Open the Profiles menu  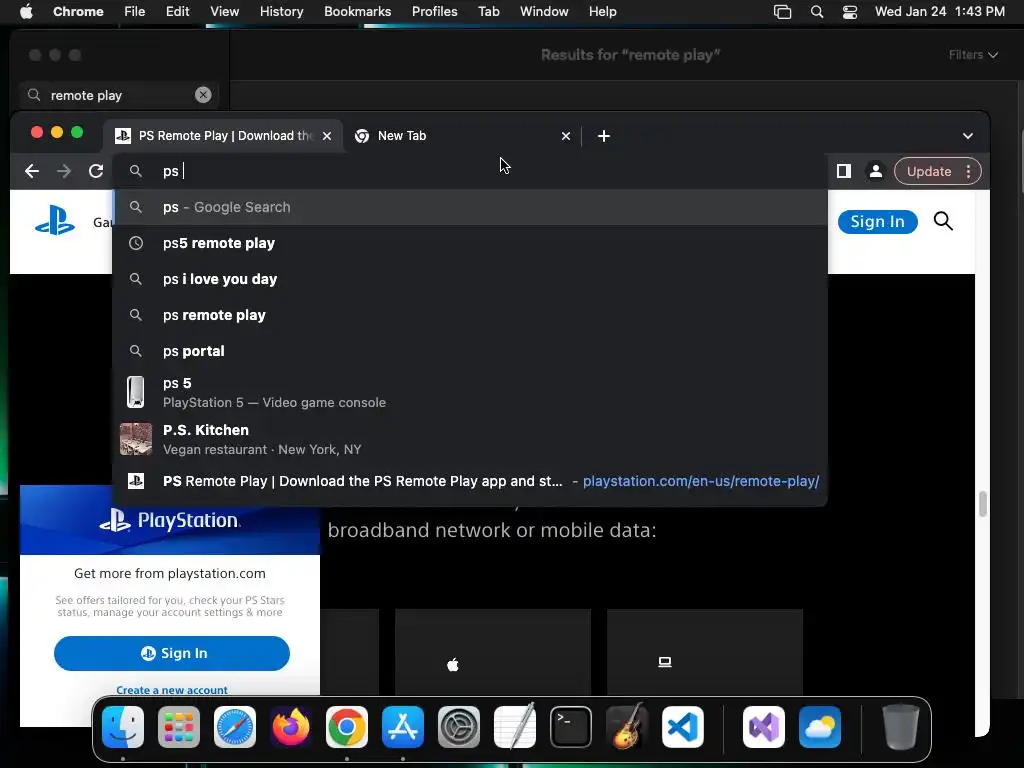(x=434, y=11)
